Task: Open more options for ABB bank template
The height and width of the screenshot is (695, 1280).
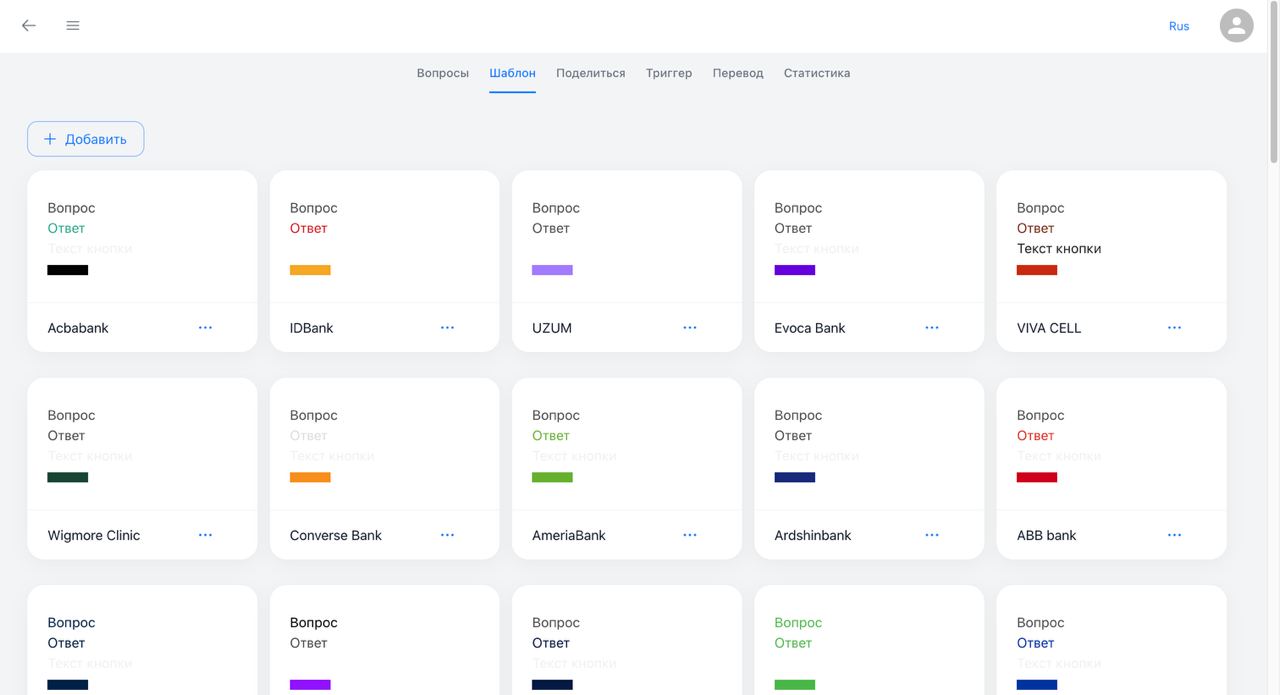Action: [x=1174, y=535]
